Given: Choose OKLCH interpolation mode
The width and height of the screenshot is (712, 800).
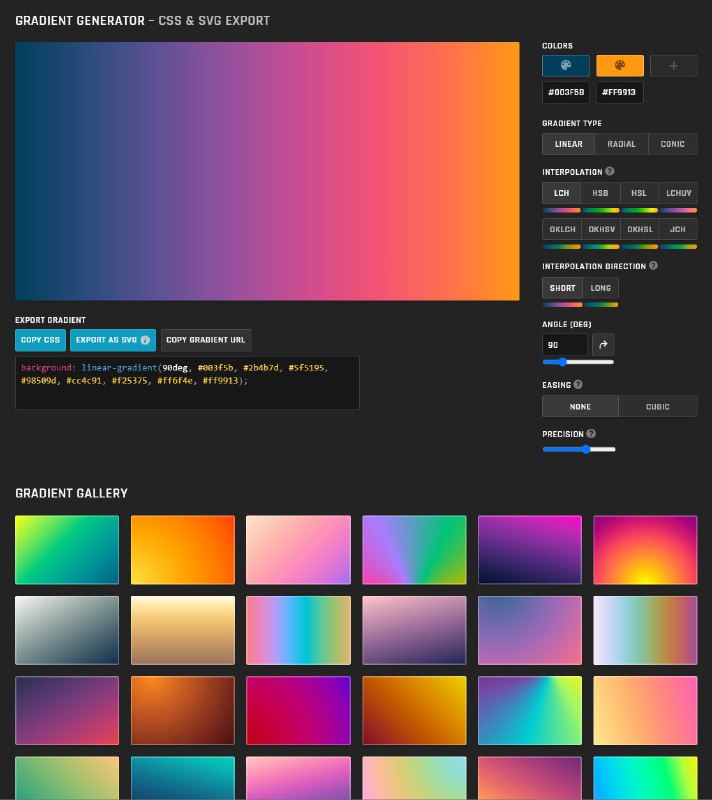Looking at the screenshot, I should pyautogui.click(x=562, y=229).
